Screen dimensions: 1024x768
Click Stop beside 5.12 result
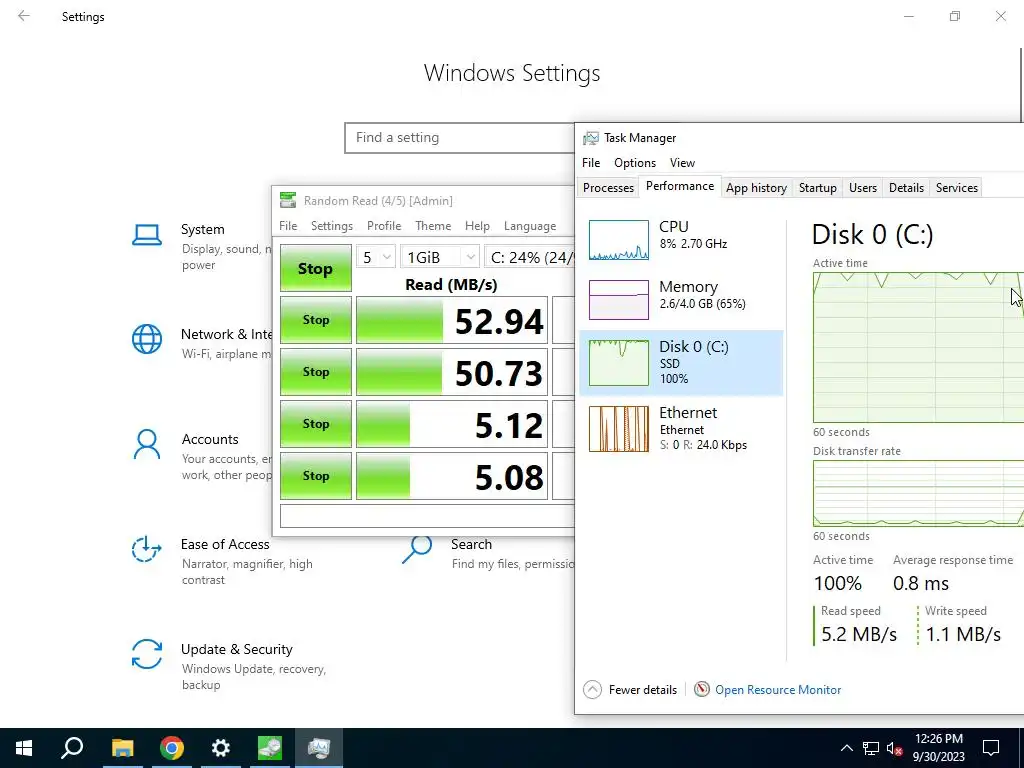[315, 424]
